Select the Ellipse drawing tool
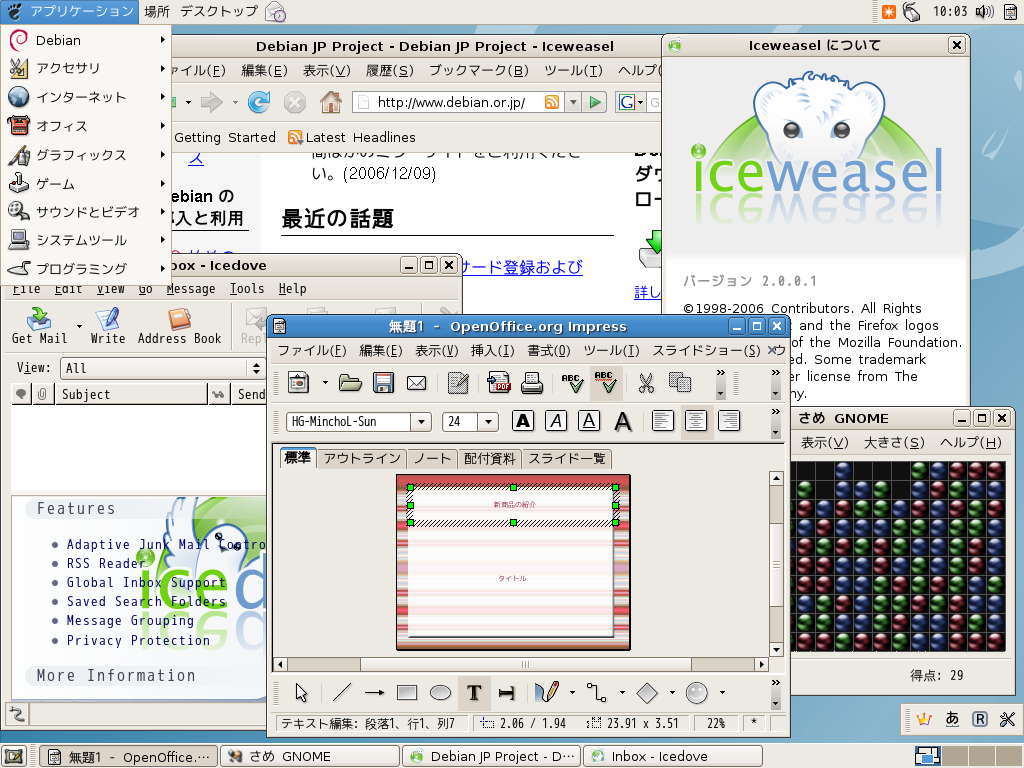 tap(441, 693)
